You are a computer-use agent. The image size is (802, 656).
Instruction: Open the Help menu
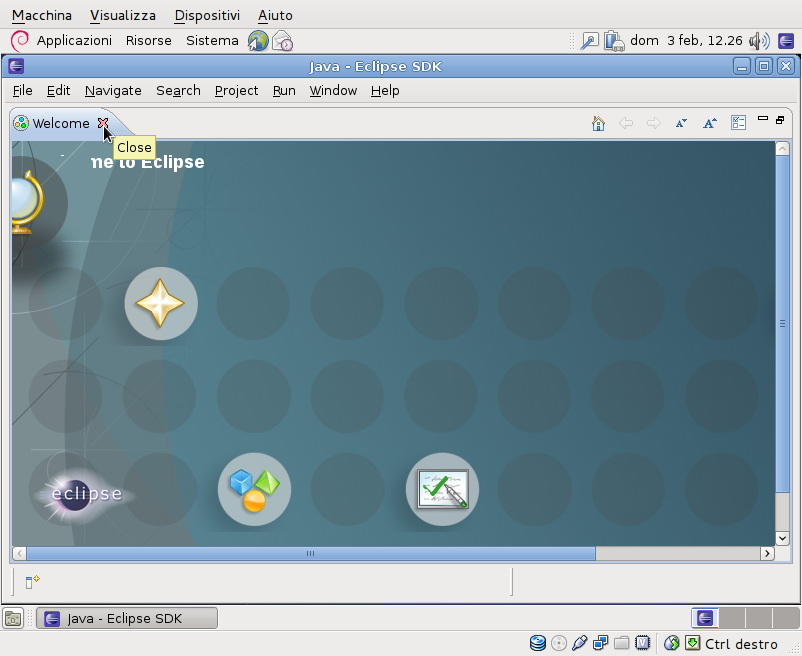(x=385, y=91)
